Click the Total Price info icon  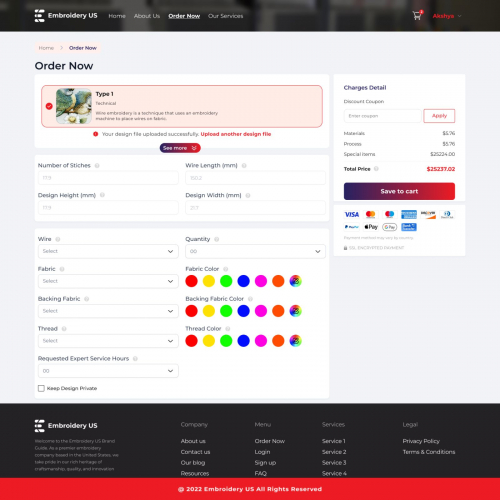(376, 169)
